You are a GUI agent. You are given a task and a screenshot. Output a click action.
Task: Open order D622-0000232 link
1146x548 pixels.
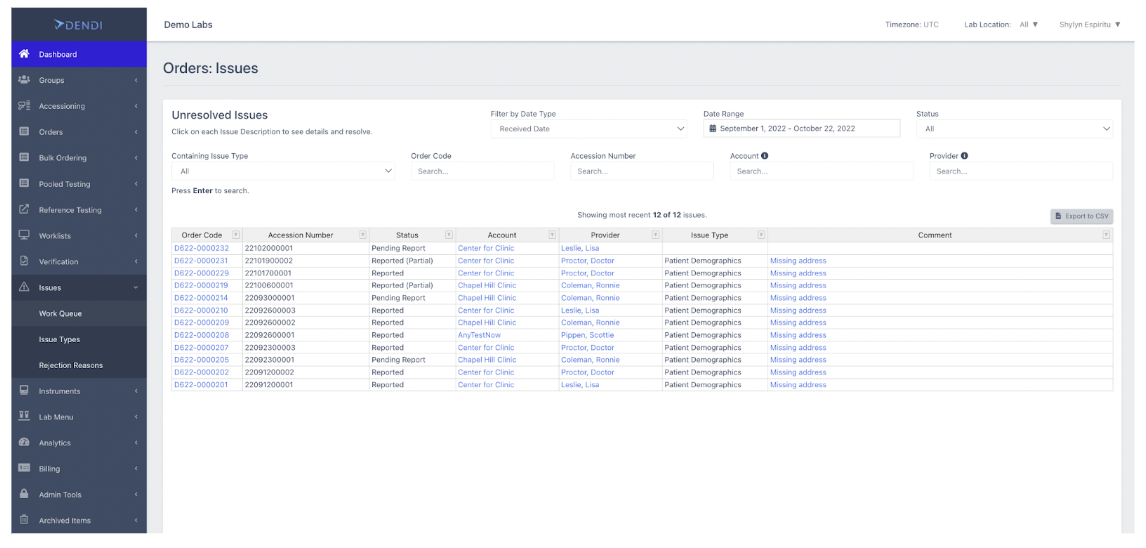(201, 248)
